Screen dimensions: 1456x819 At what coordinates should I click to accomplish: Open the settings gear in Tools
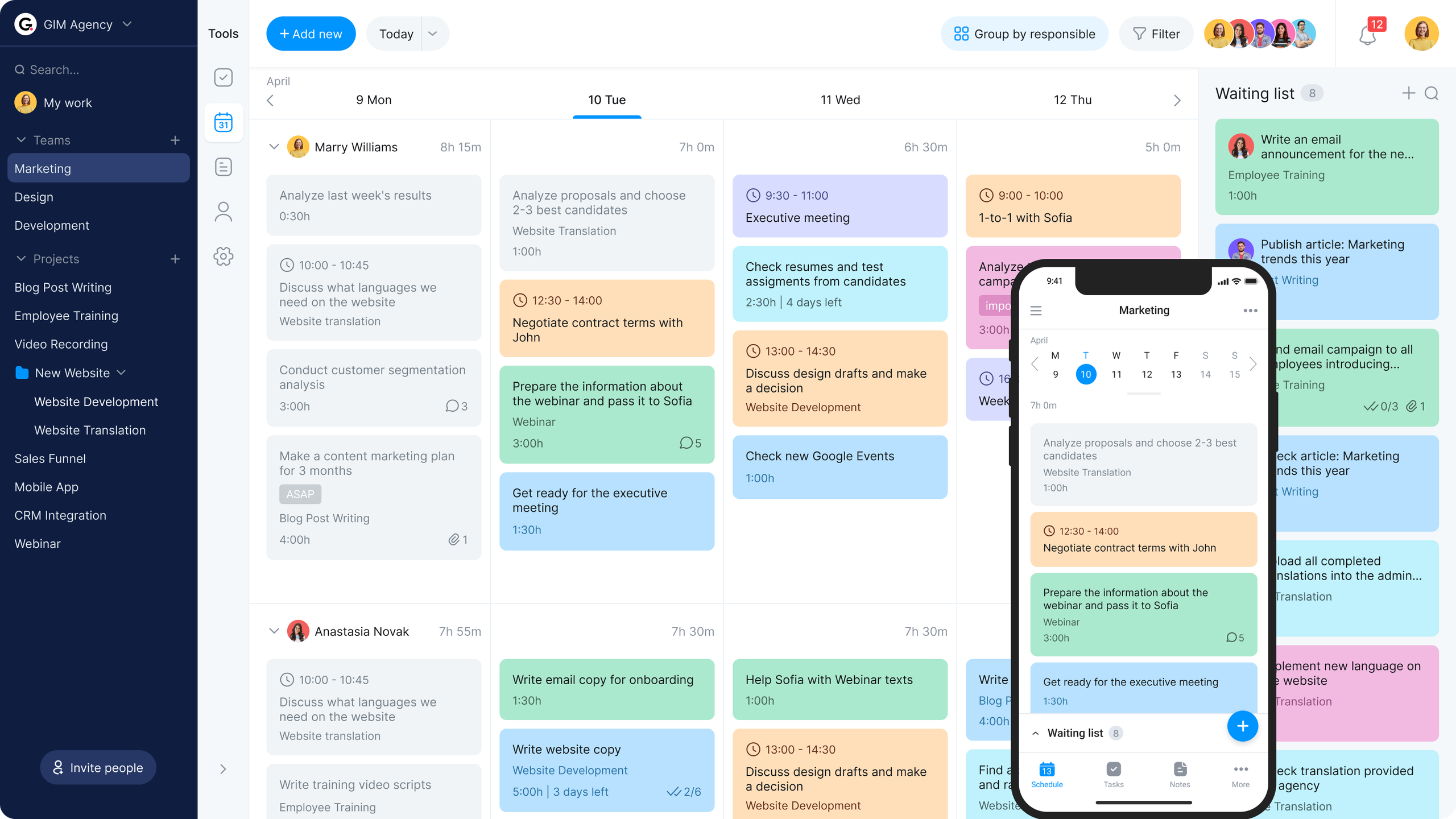[223, 257]
